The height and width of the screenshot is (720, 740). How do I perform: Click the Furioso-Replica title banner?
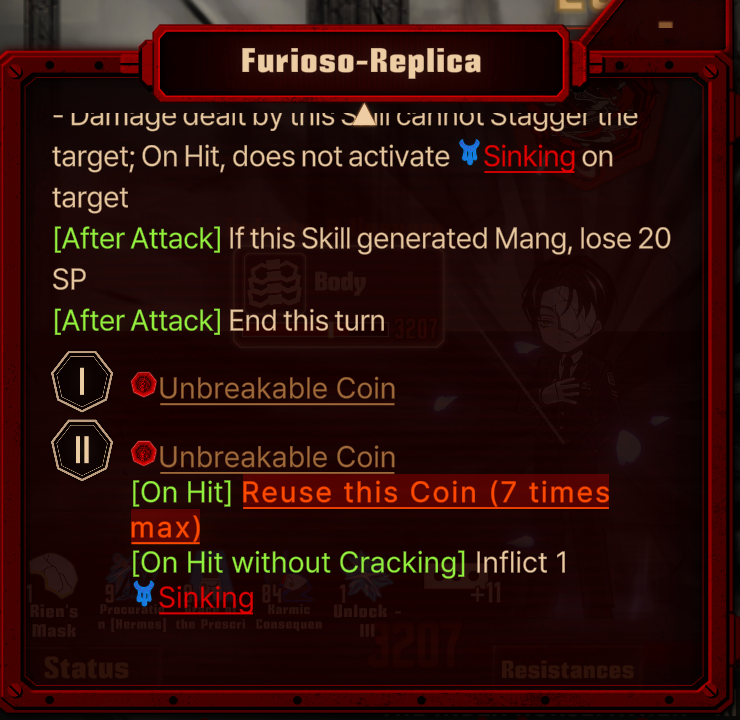(x=361, y=62)
